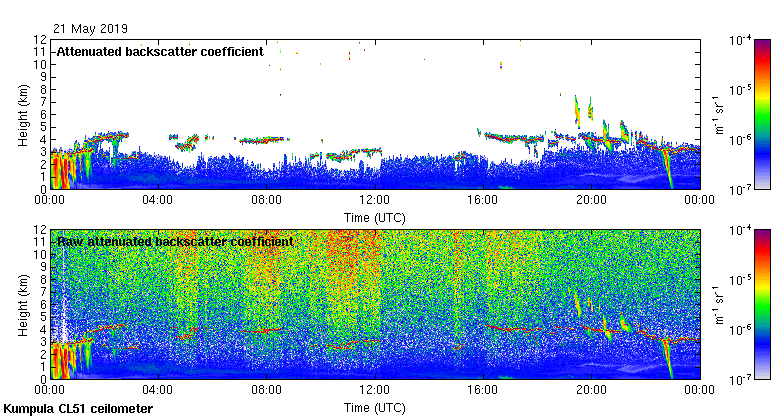Viewport: 780px width, 420px height.
Task: Click the starting 00:00 tick label of lower plot
Action: [49, 390]
